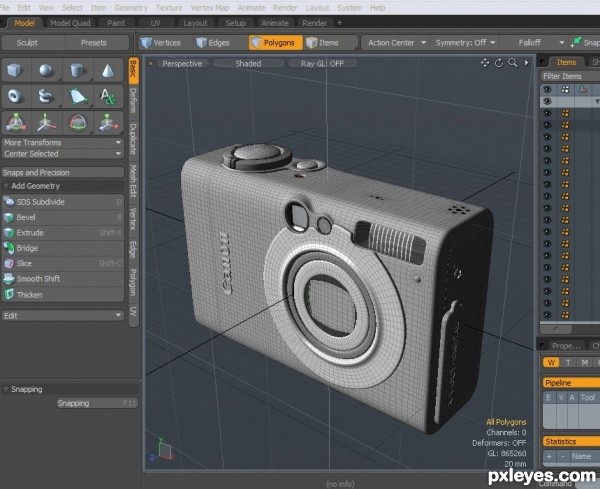Click the axis gizmo in viewport corner
This screenshot has width=600, height=489.
(162, 450)
